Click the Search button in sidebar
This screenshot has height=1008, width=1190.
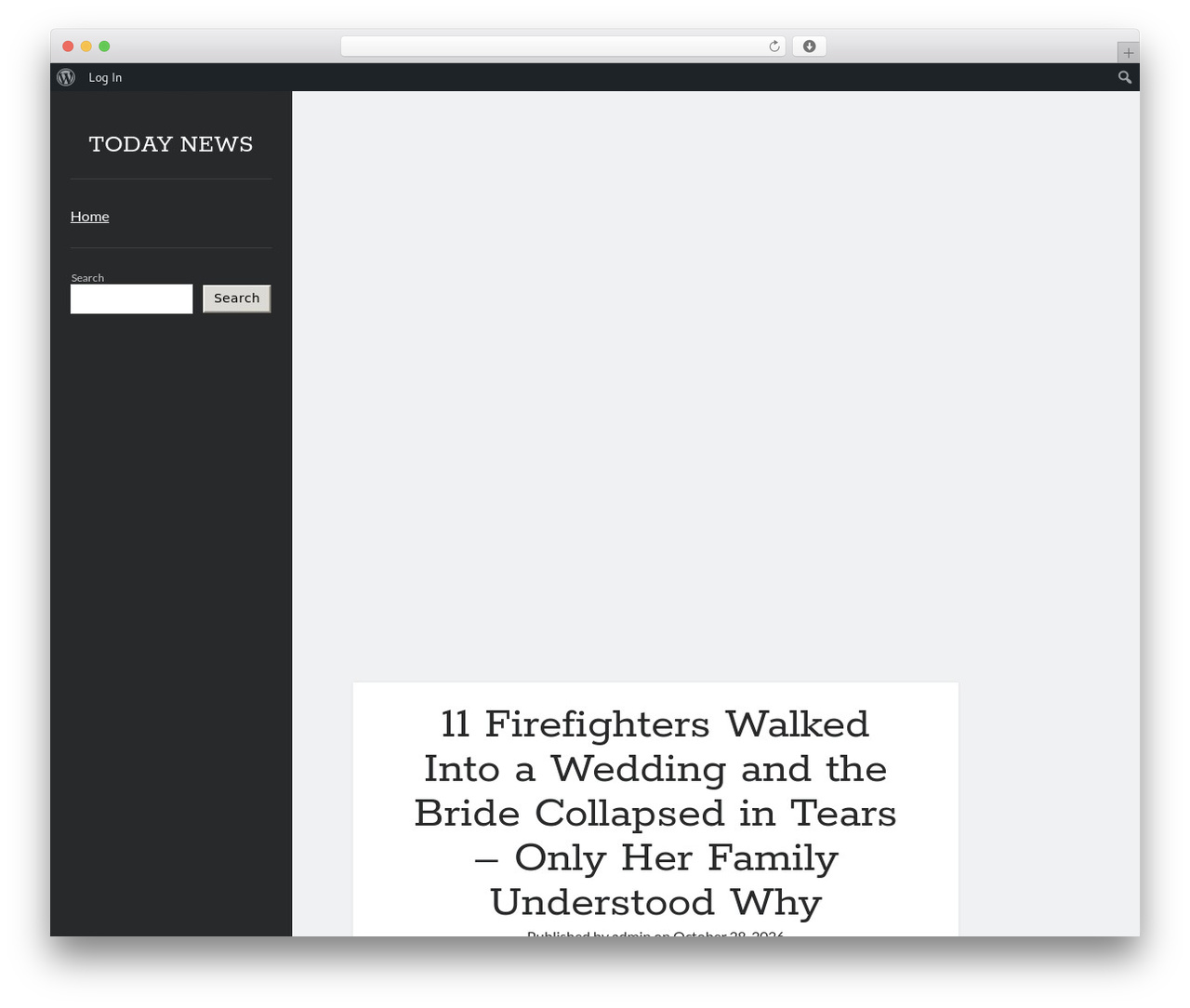point(237,298)
